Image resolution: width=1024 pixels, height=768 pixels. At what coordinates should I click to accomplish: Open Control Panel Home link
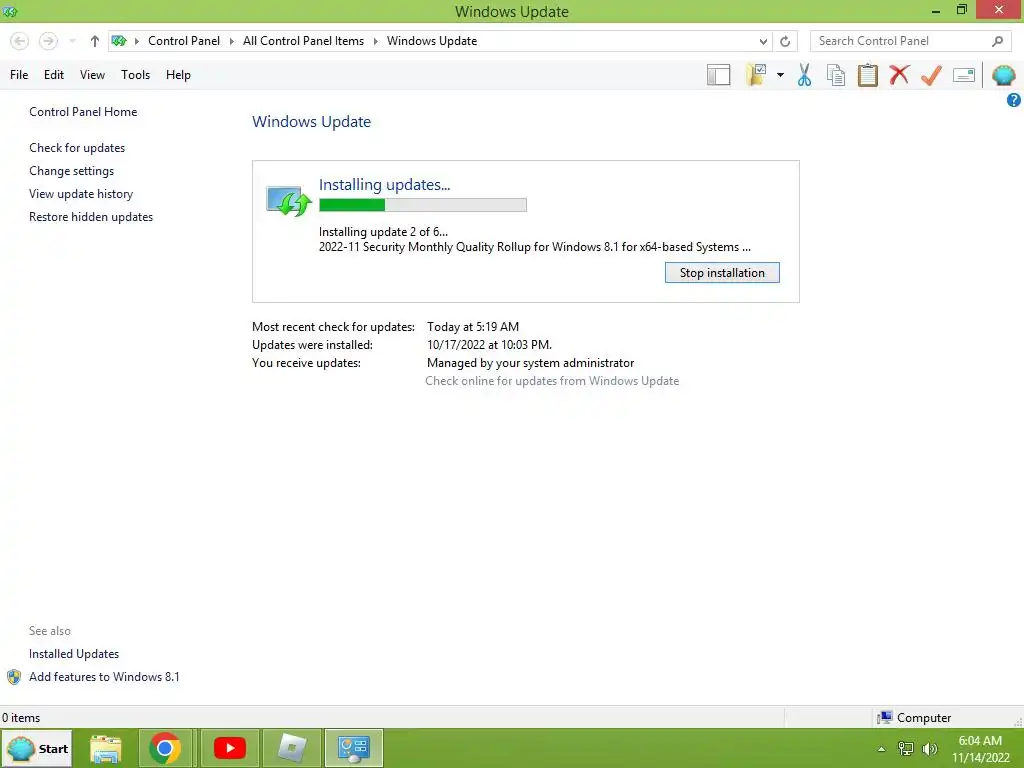83,112
